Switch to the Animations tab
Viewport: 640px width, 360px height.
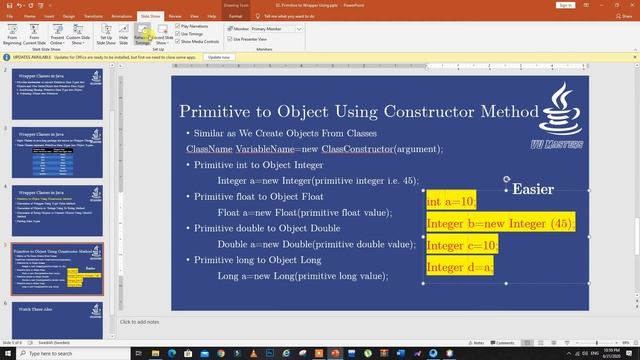122,16
